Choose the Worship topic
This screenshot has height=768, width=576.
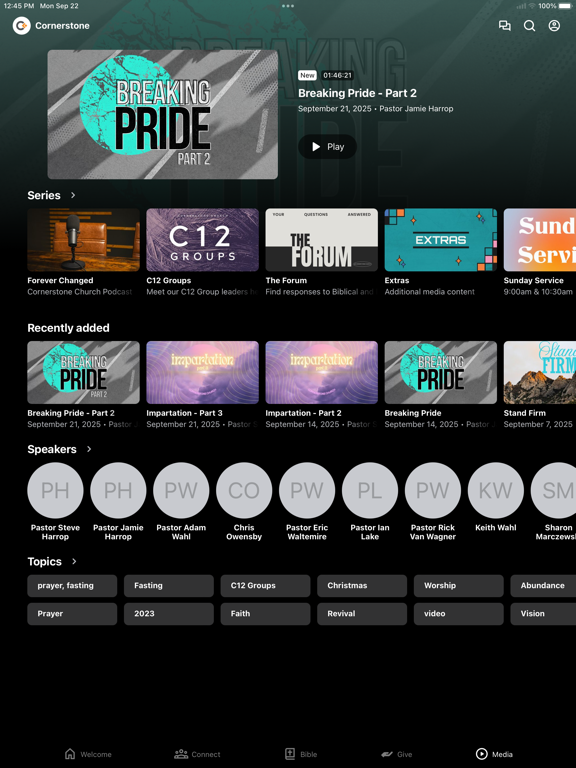tap(458, 585)
